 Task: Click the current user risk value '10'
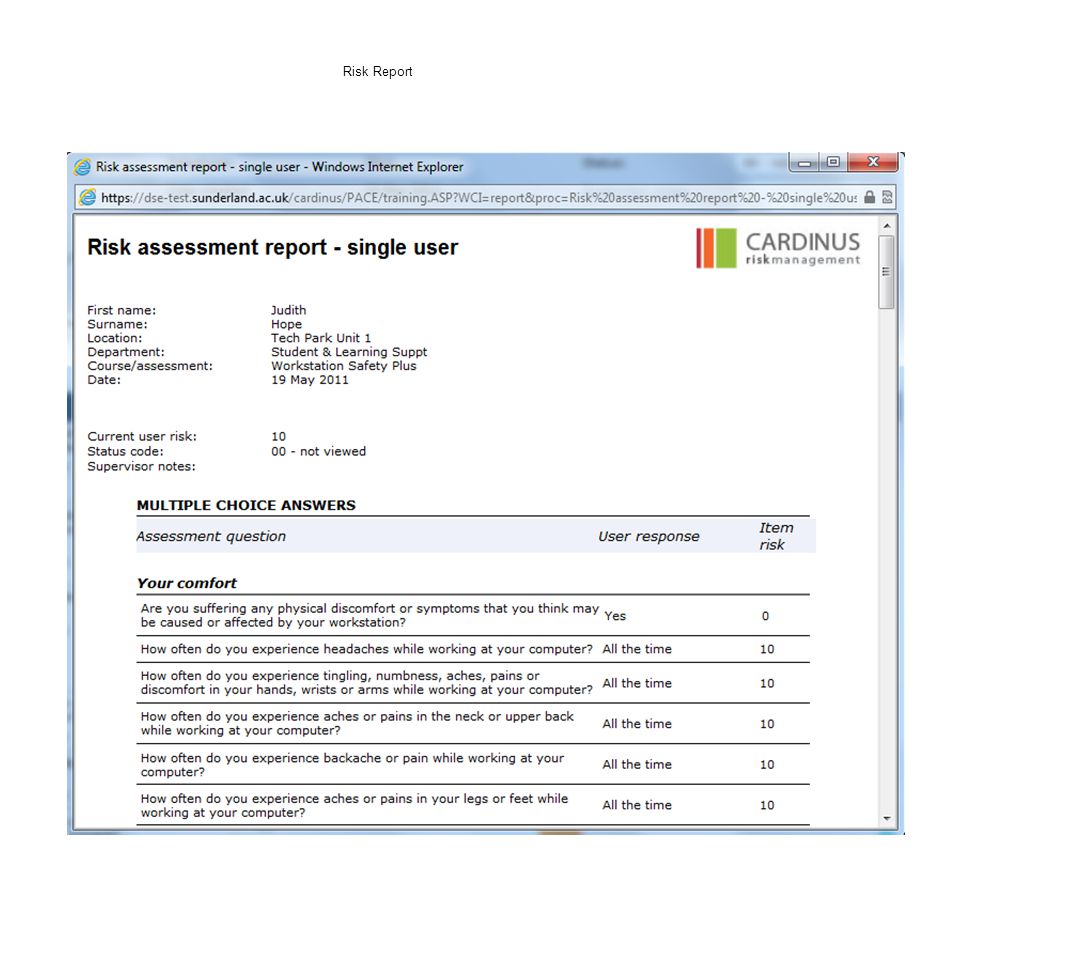coord(279,436)
